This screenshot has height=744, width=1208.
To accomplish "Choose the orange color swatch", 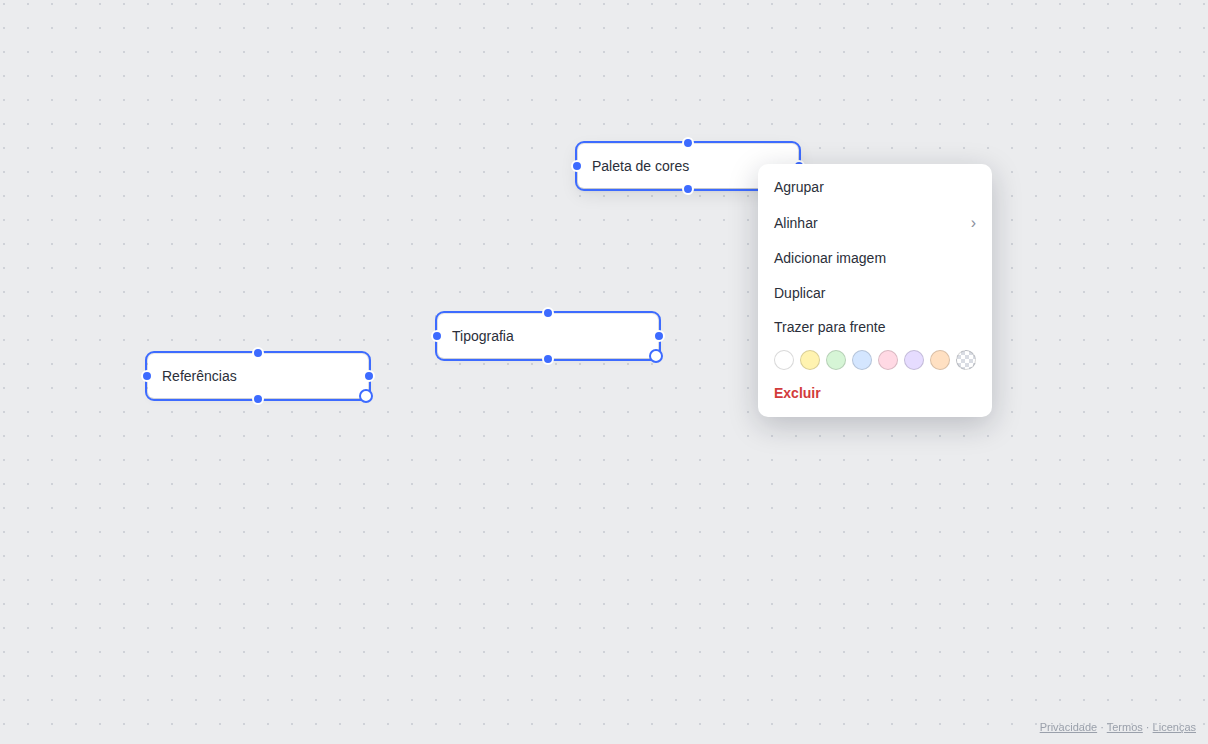I will coord(940,360).
